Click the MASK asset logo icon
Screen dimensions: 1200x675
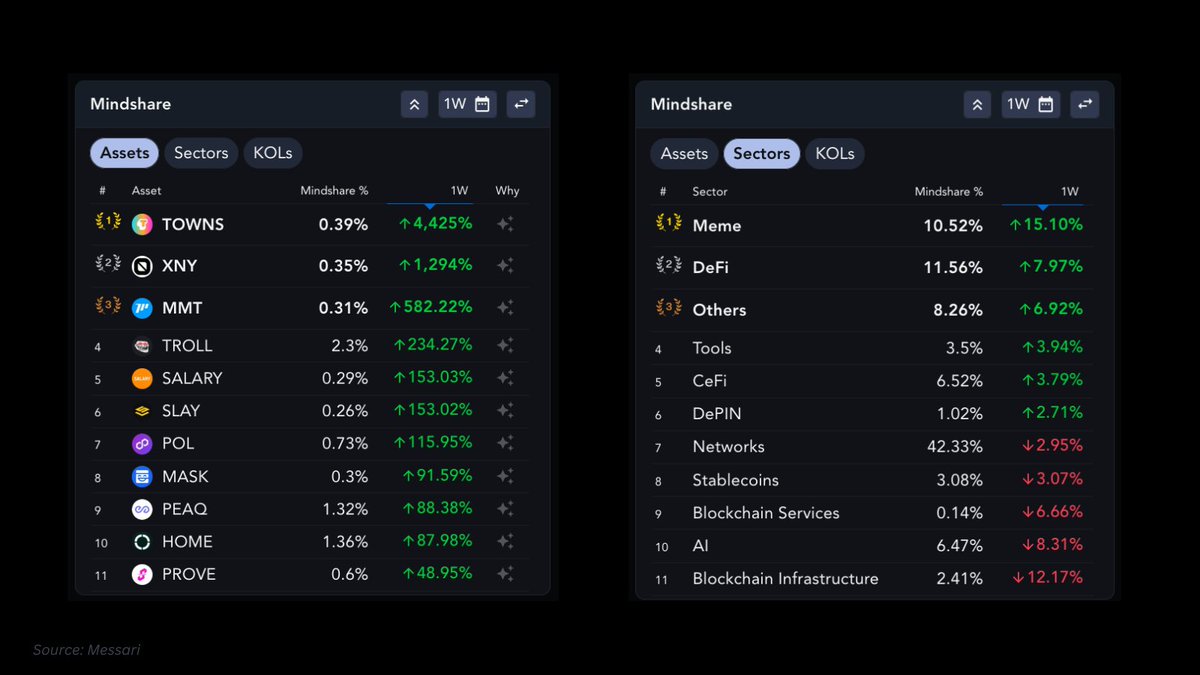pos(142,476)
